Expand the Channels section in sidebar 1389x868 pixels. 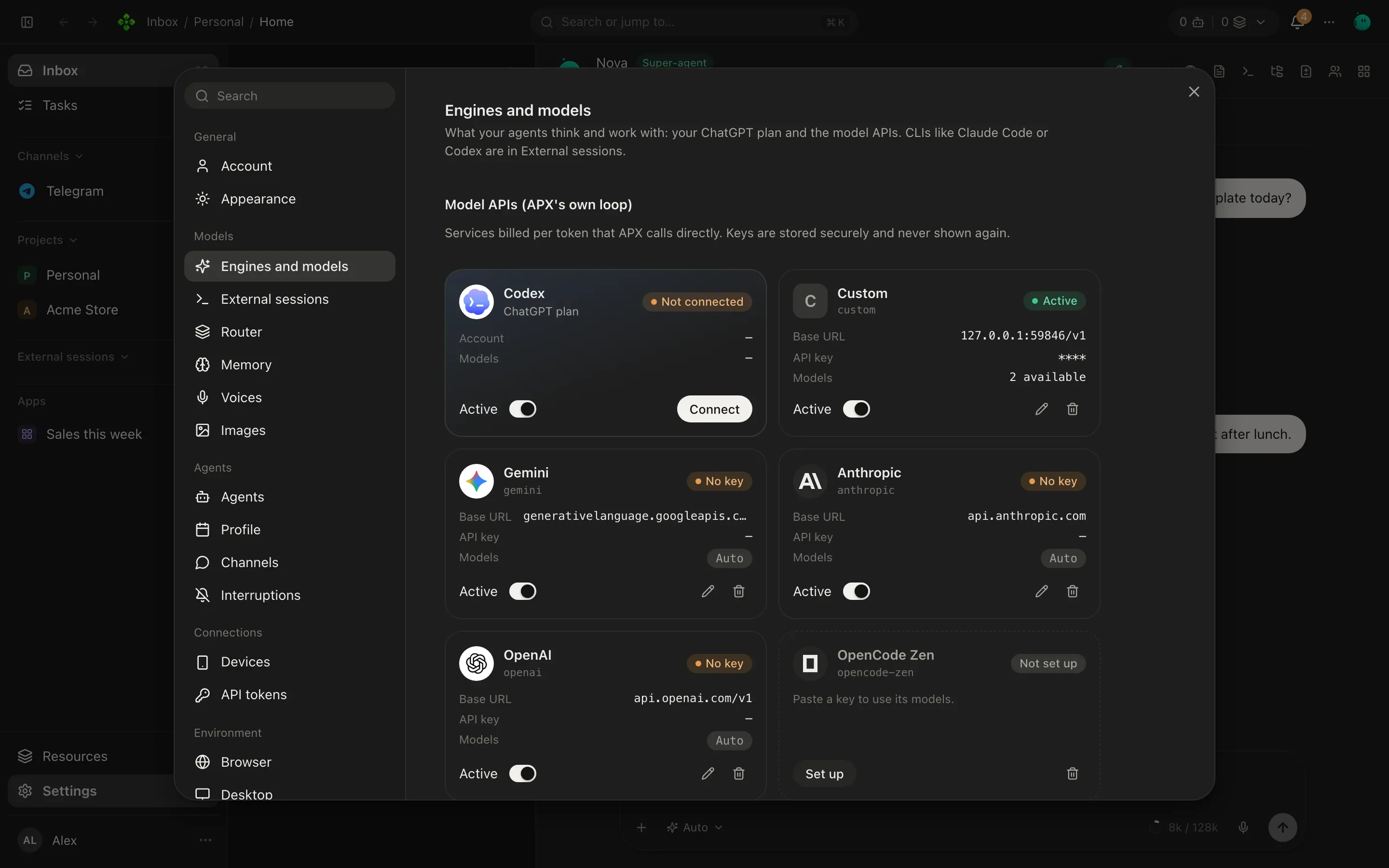(50, 156)
